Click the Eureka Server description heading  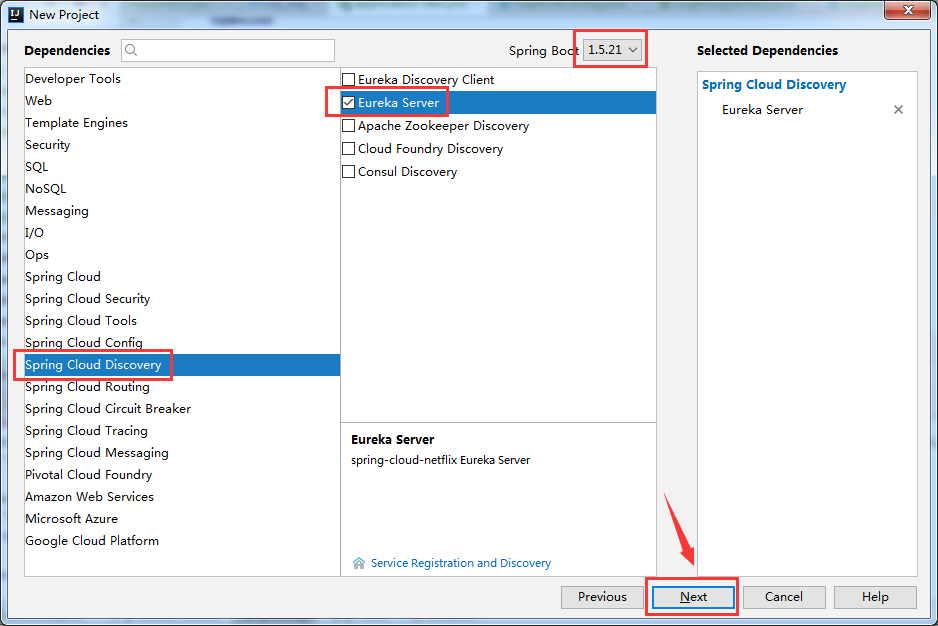(x=392, y=439)
